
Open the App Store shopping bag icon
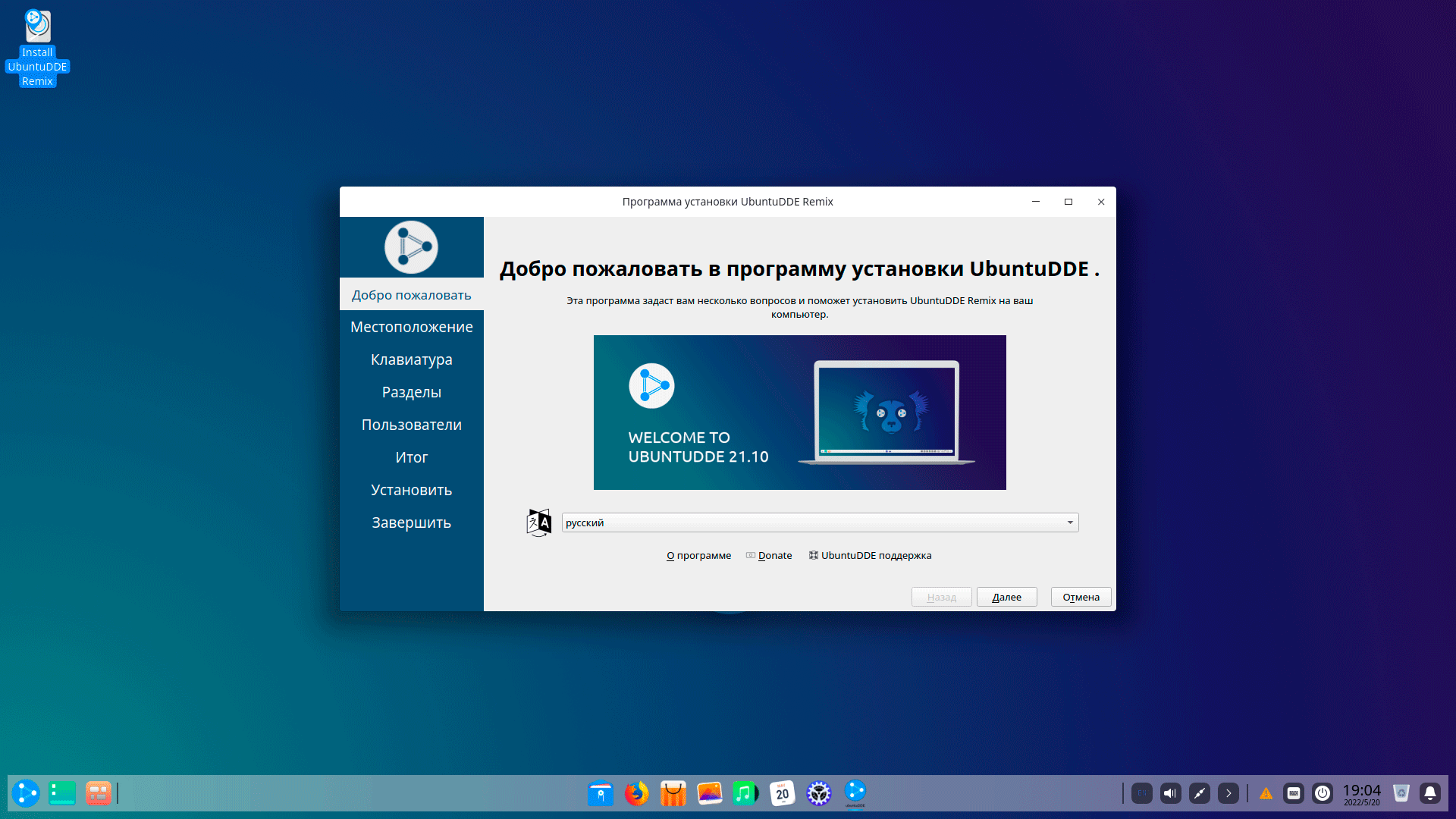pyautogui.click(x=673, y=793)
